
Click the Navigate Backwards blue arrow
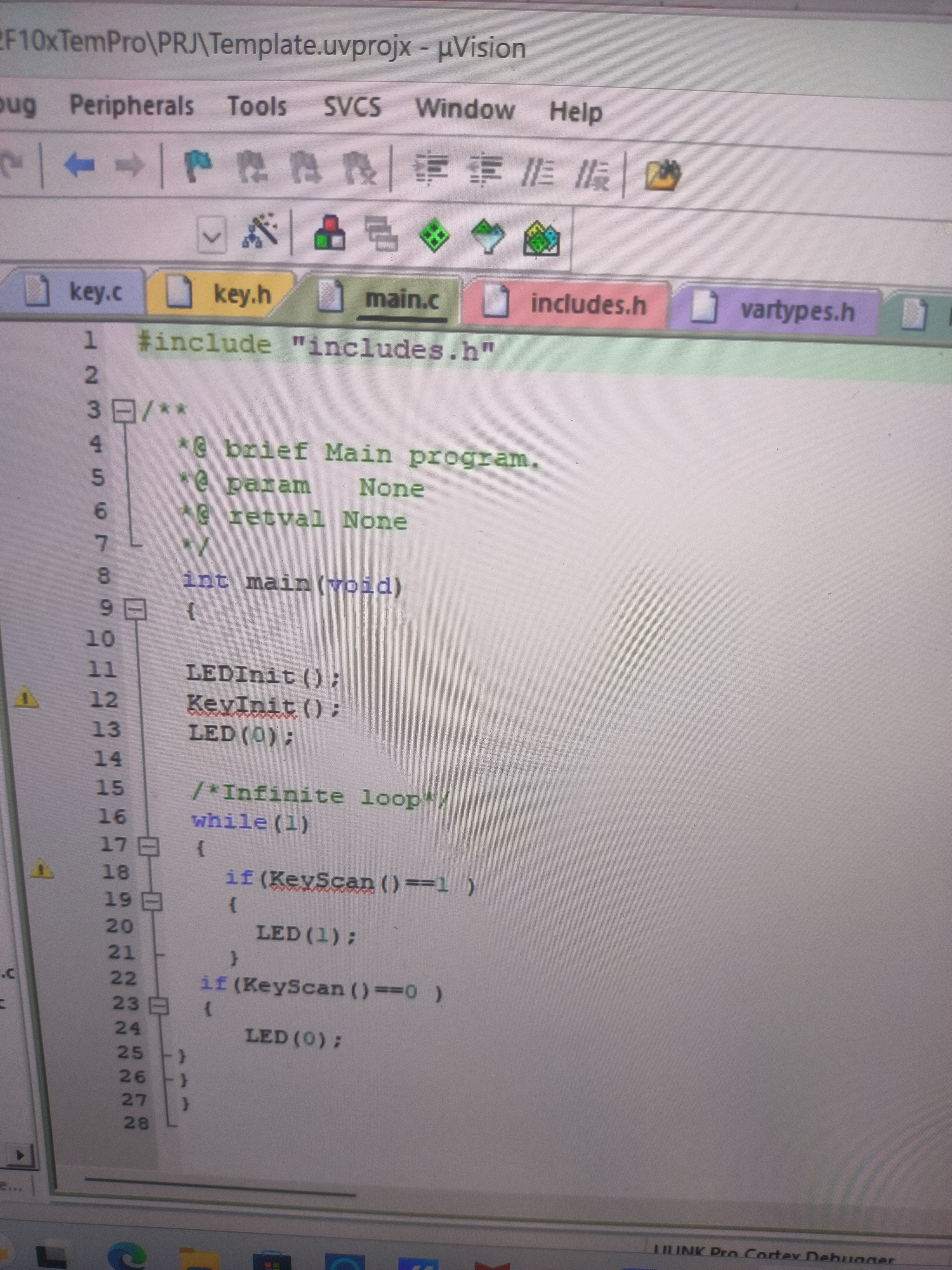click(79, 165)
